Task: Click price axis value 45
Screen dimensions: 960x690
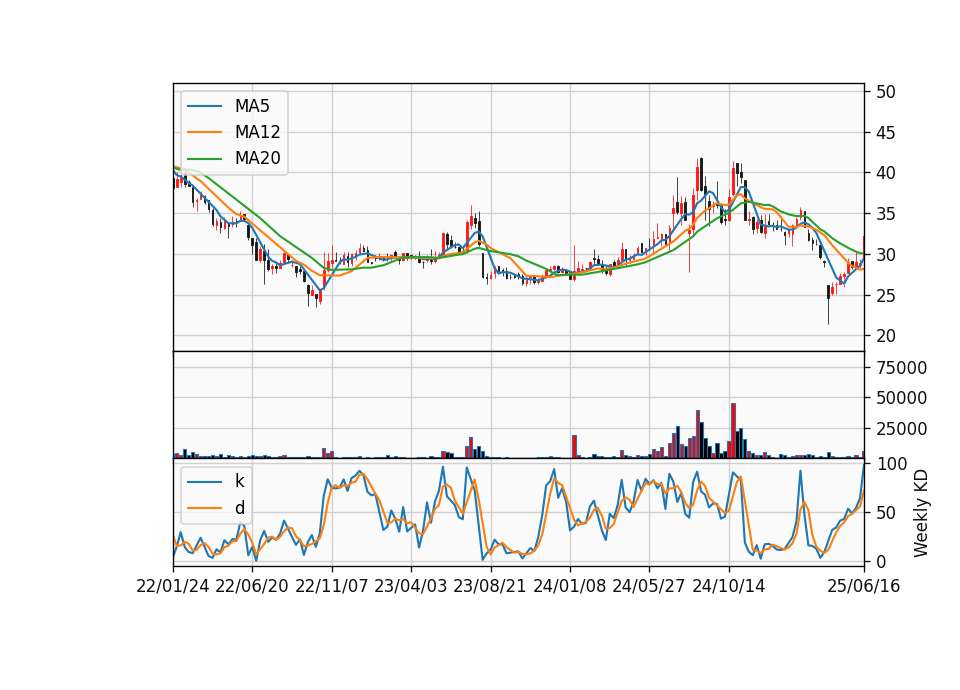Action: tap(886, 132)
